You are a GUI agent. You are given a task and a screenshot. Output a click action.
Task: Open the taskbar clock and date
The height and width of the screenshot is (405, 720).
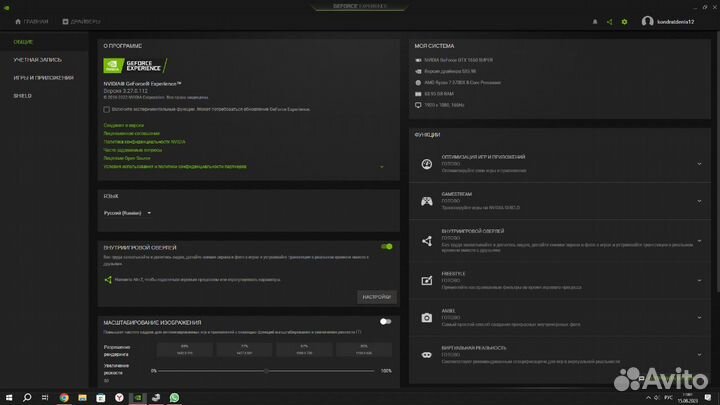pyautogui.click(x=687, y=398)
